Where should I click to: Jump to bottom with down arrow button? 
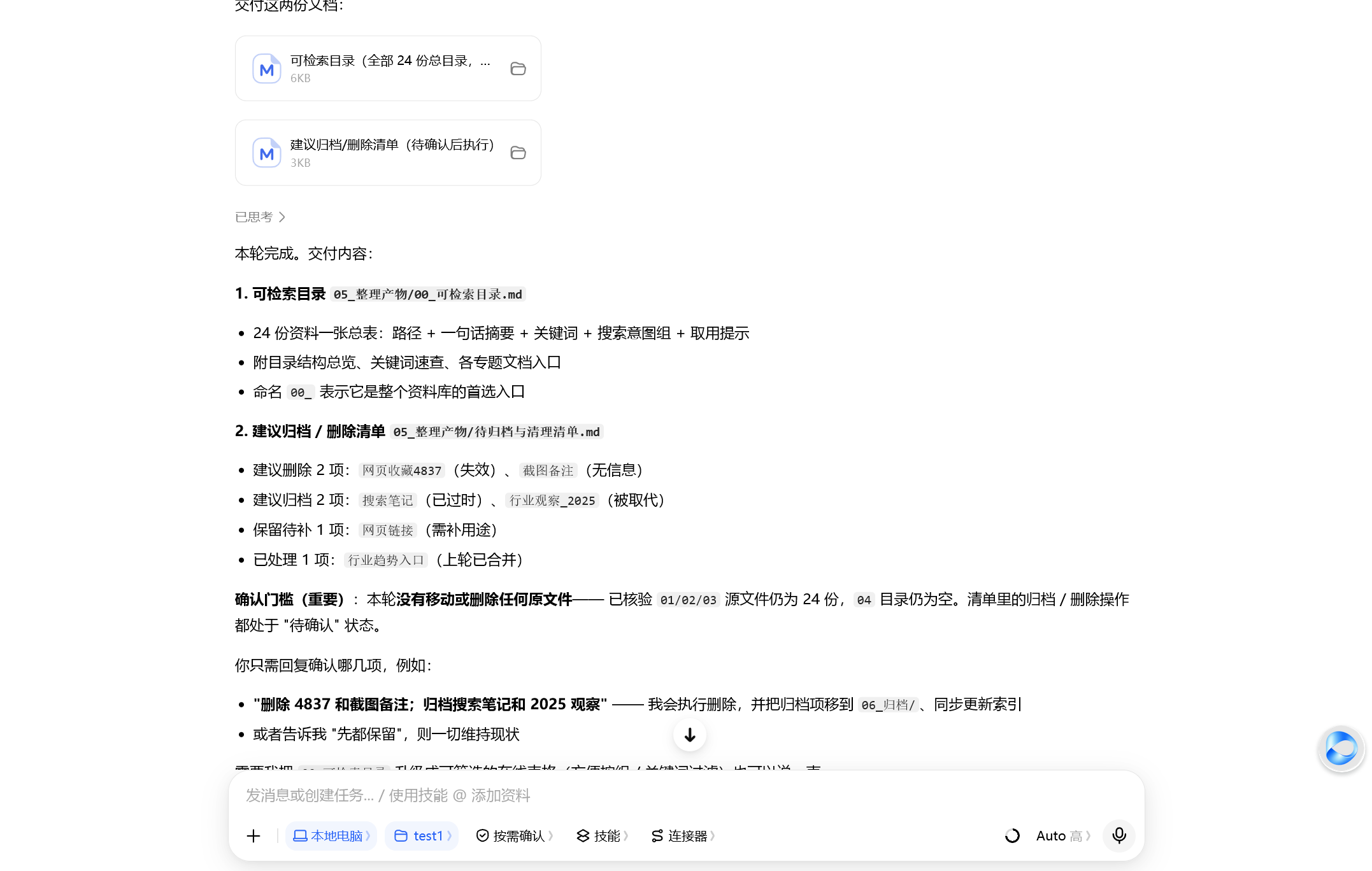(x=690, y=735)
